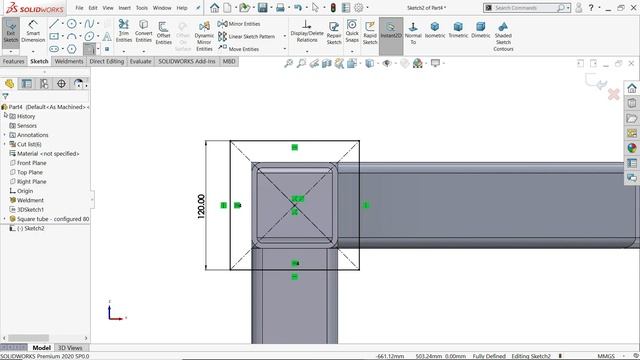Select the Arc sketch tool
Screen dimensions: 640x360
[x=71, y=36]
